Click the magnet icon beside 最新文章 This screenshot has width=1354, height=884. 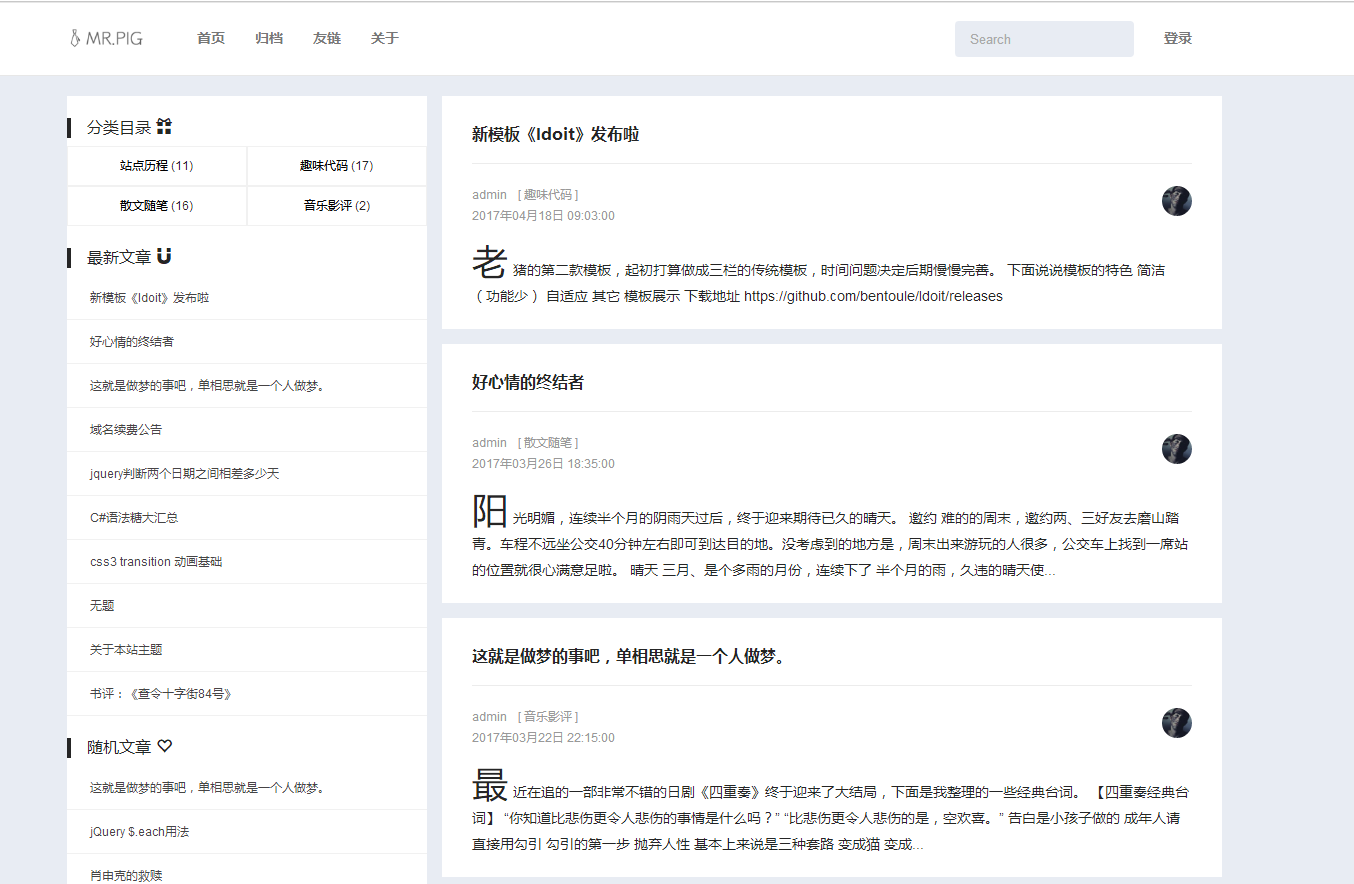pyautogui.click(x=164, y=257)
